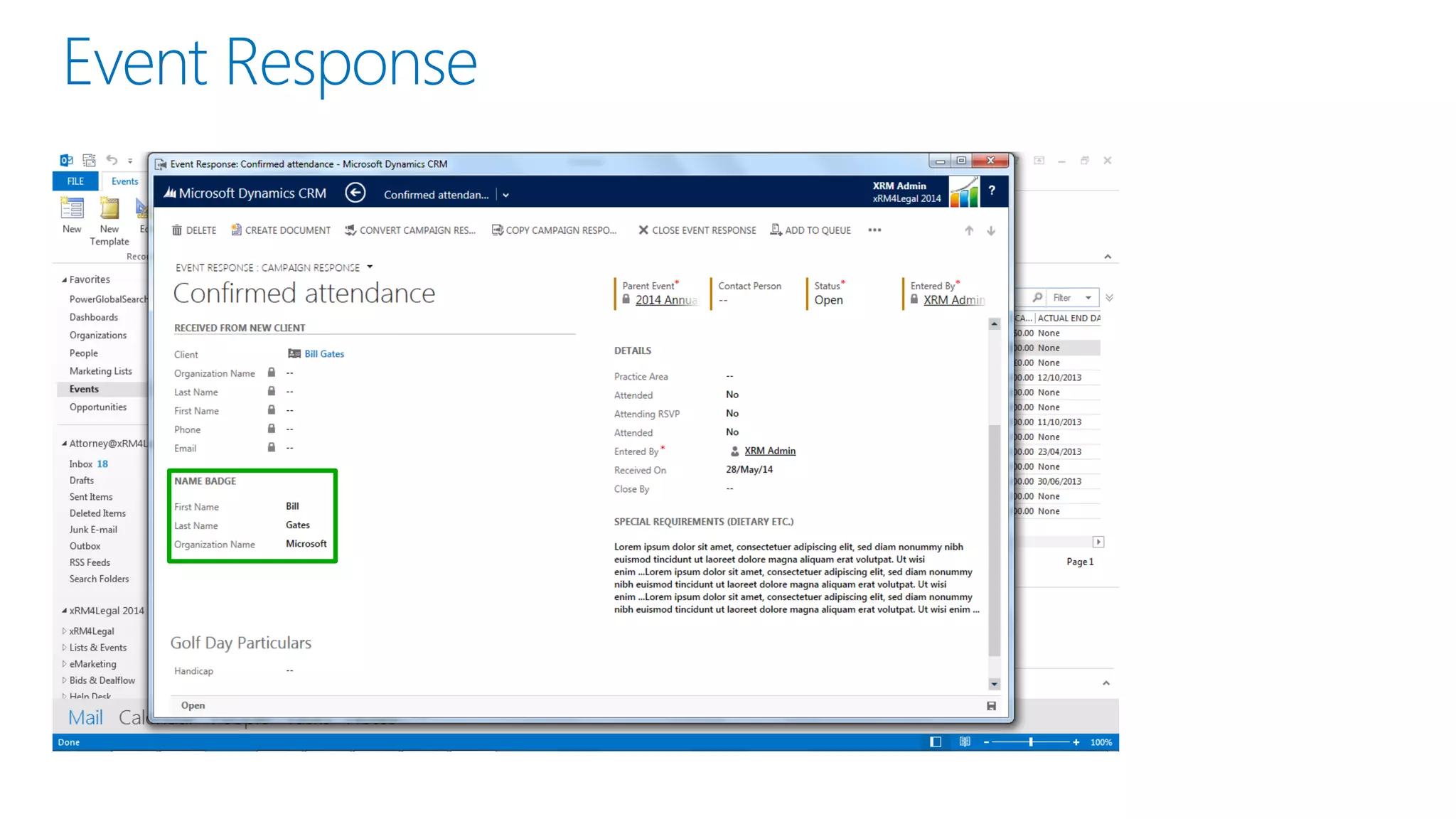Click the Delete trash icon in command bar
This screenshot has width=1456, height=819.
[x=177, y=230]
